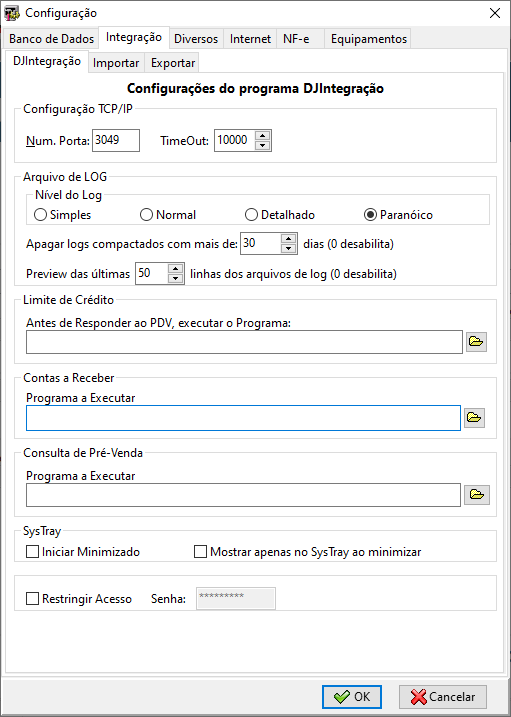Image resolution: width=511 pixels, height=717 pixels.
Task: Decrease the TimeOut value with down arrow
Action: pos(262,145)
